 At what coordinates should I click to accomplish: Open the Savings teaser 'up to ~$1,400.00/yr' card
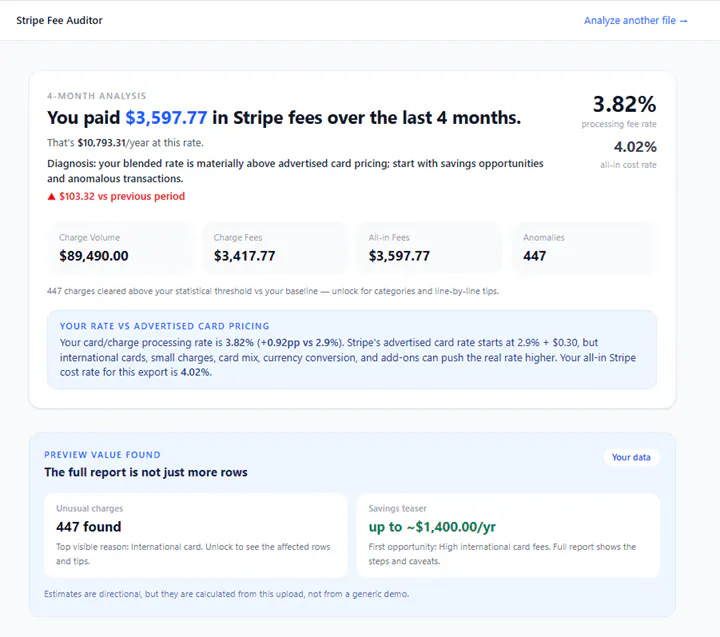(x=508, y=535)
